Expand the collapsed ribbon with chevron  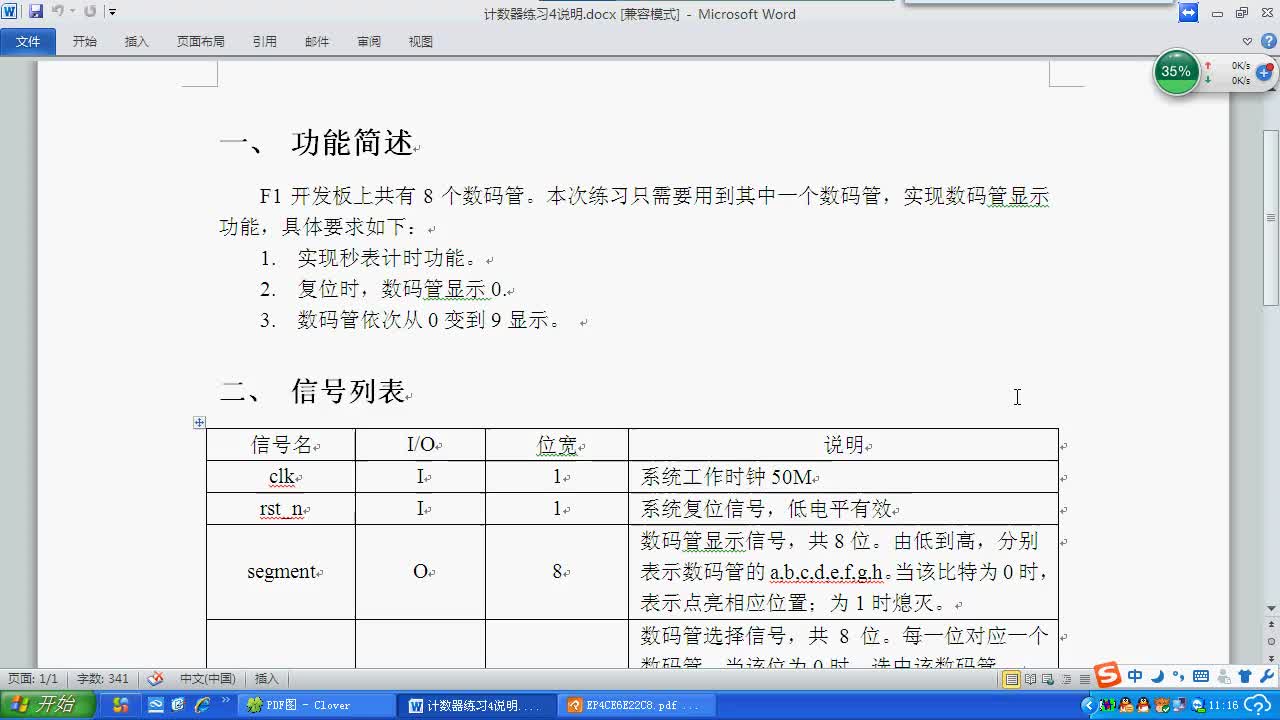(1247, 42)
